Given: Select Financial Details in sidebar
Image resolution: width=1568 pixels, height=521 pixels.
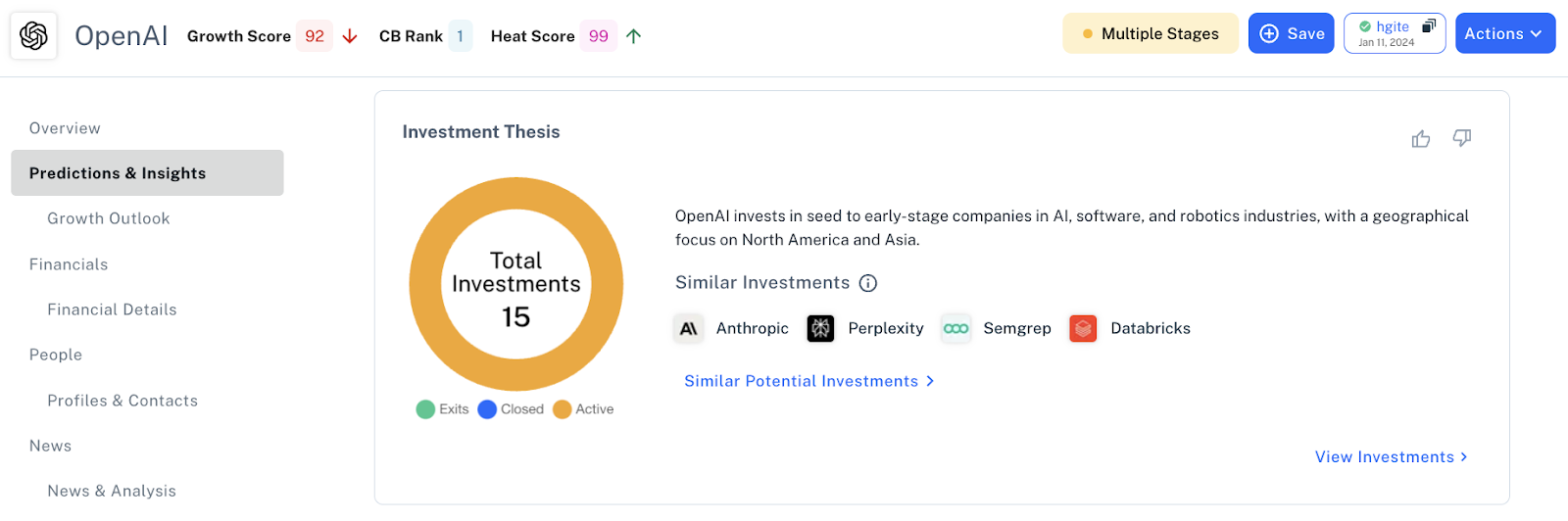Looking at the screenshot, I should [x=112, y=309].
